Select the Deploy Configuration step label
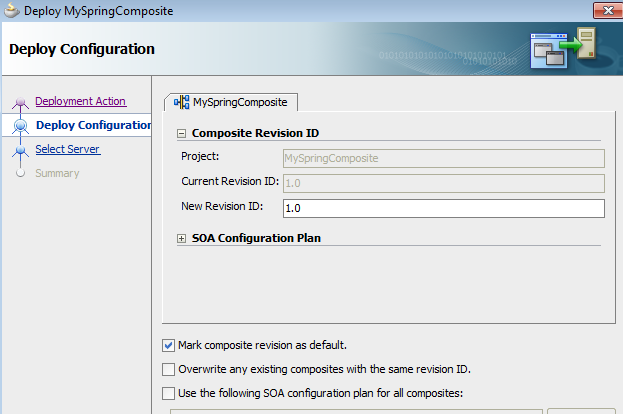 92,125
